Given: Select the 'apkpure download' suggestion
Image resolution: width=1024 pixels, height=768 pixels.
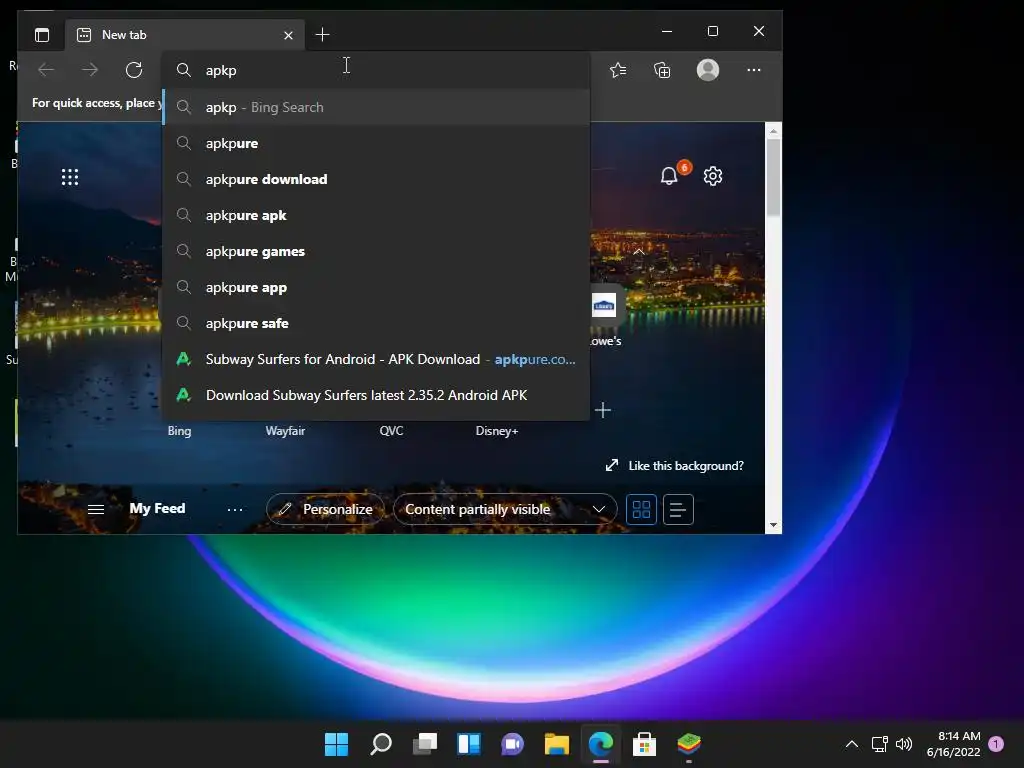Looking at the screenshot, I should point(376,179).
